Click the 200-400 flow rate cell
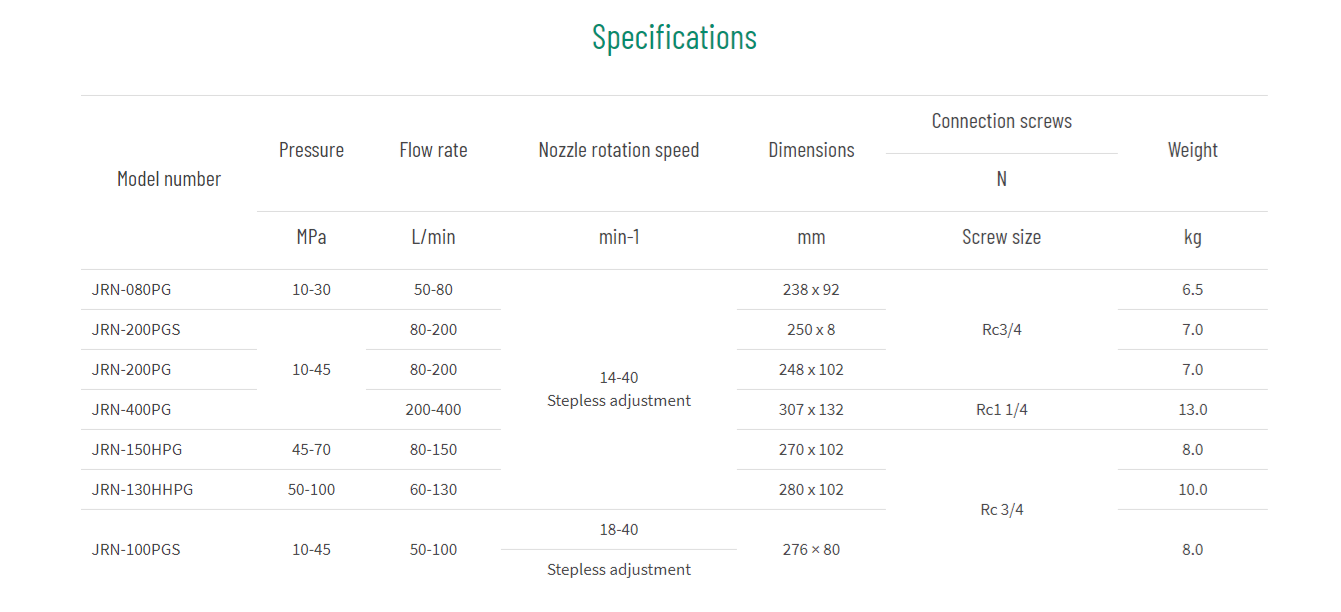This screenshot has height=612, width=1341. point(433,410)
